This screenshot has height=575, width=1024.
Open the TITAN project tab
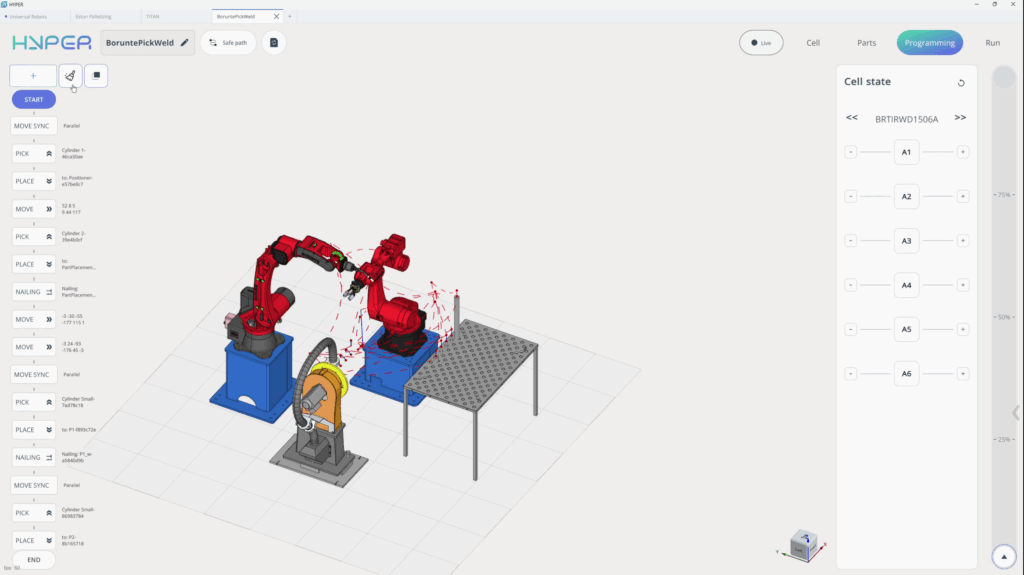pos(153,16)
